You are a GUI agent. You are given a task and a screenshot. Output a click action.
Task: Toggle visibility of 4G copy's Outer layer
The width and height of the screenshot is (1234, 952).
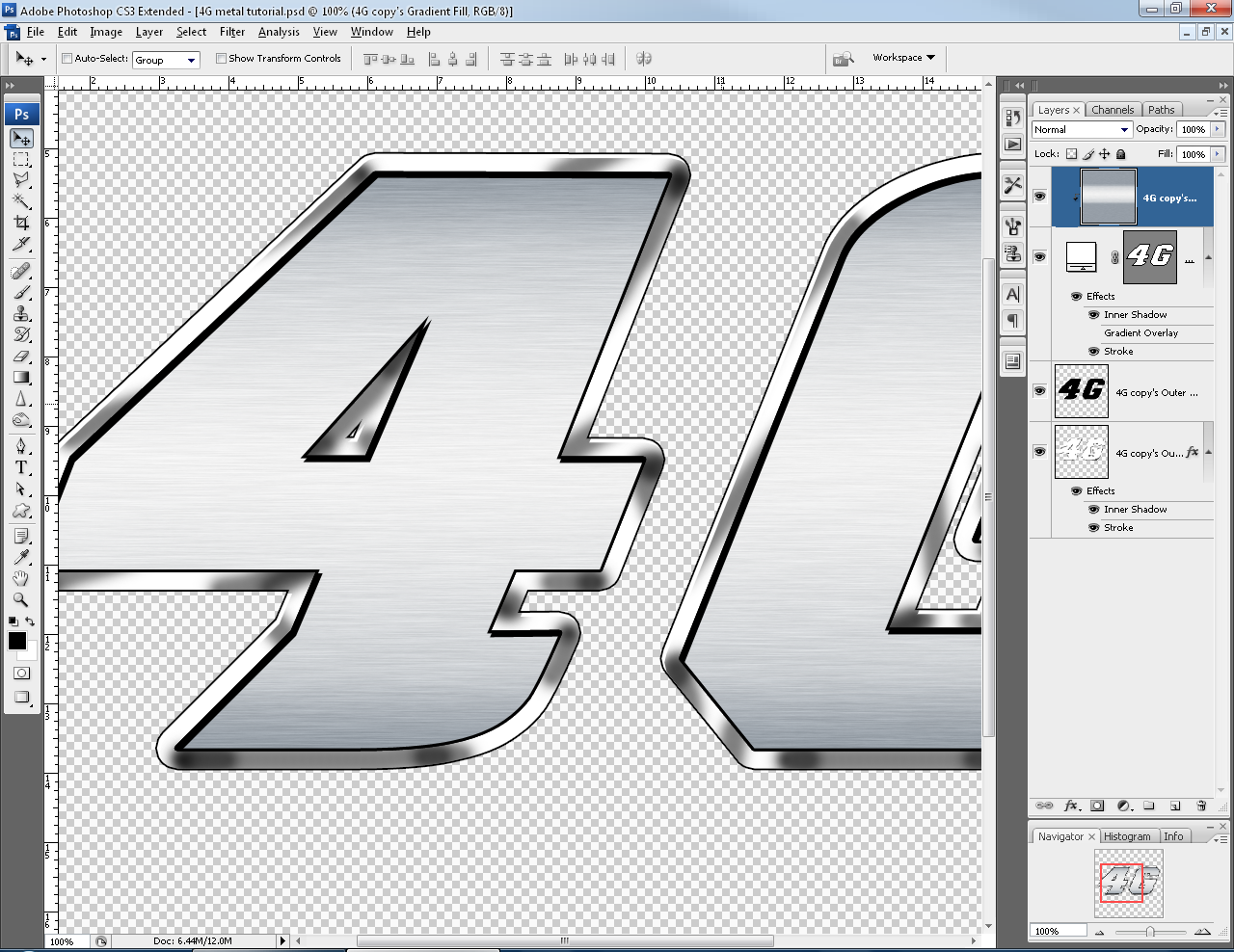[1039, 391]
